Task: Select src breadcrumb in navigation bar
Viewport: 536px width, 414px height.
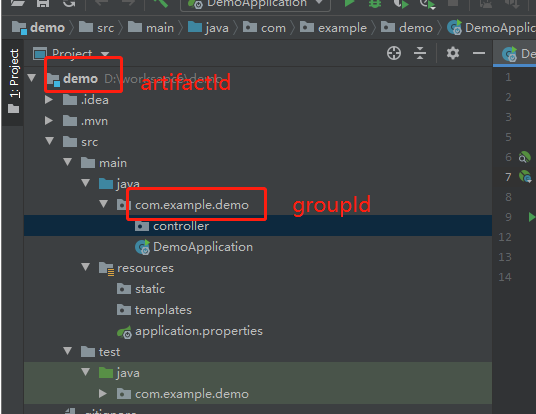Action: point(96,27)
